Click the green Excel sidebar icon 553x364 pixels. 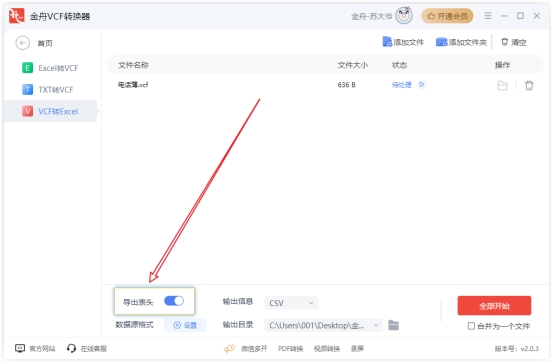(28, 68)
